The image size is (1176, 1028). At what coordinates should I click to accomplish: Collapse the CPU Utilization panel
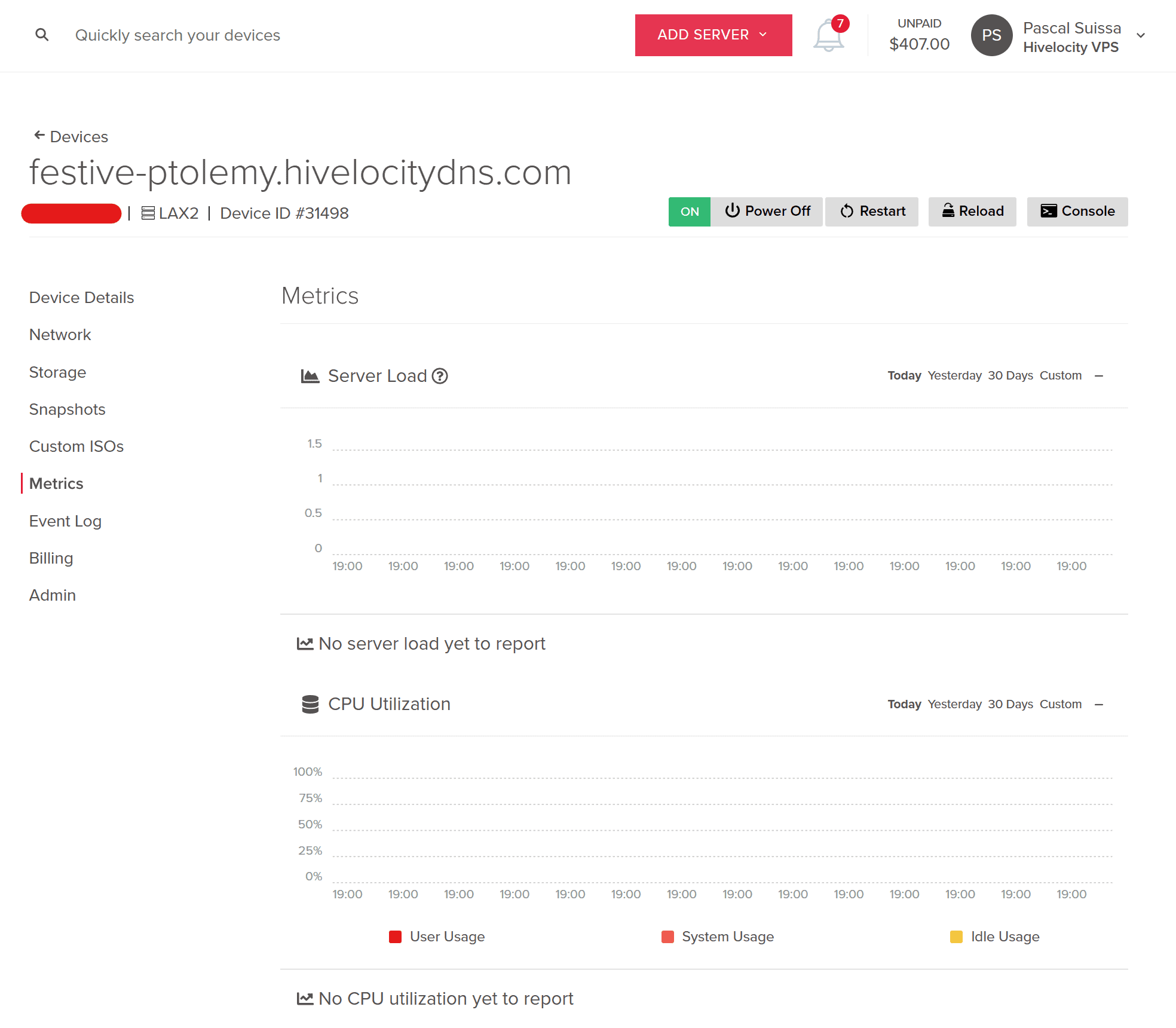(1099, 705)
